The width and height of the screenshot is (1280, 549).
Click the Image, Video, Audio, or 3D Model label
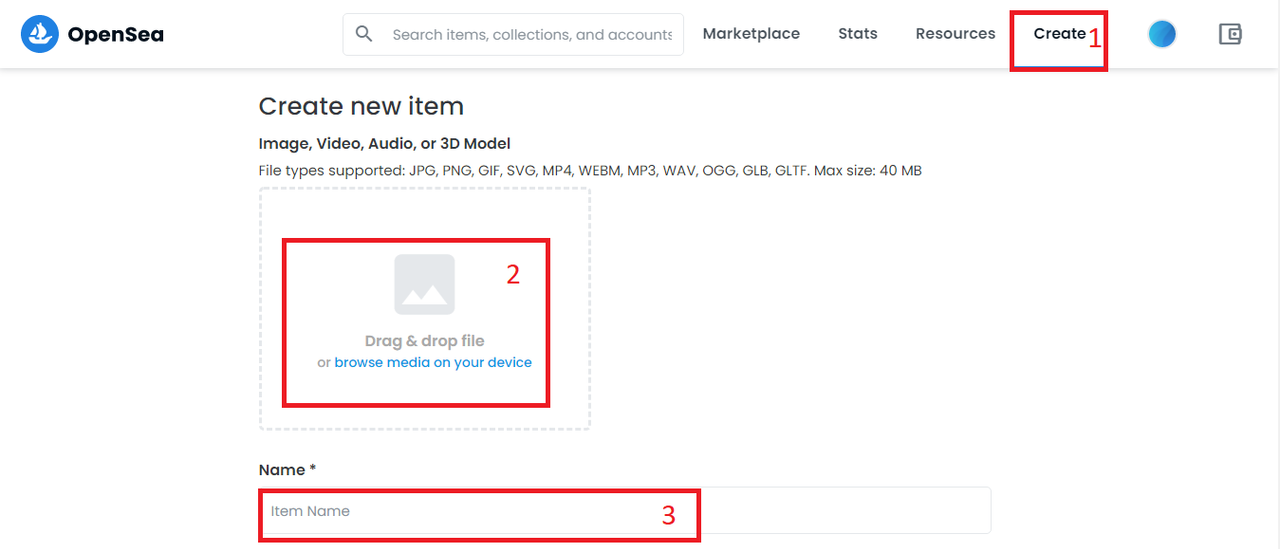click(385, 144)
